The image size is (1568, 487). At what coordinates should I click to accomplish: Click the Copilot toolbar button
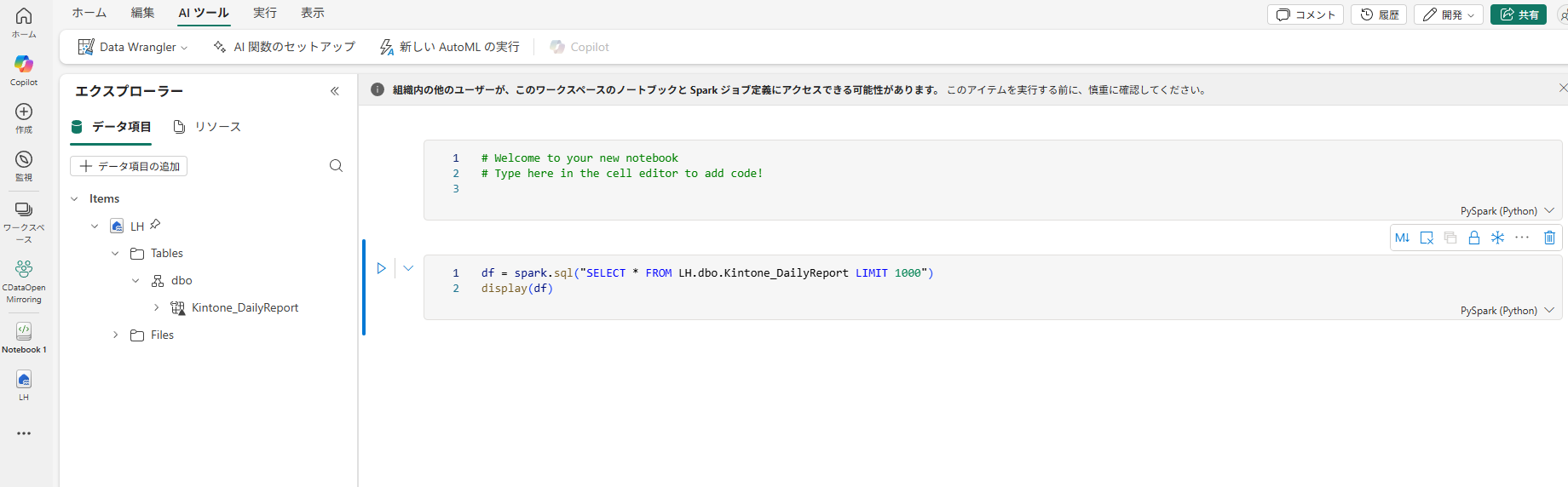(x=579, y=47)
